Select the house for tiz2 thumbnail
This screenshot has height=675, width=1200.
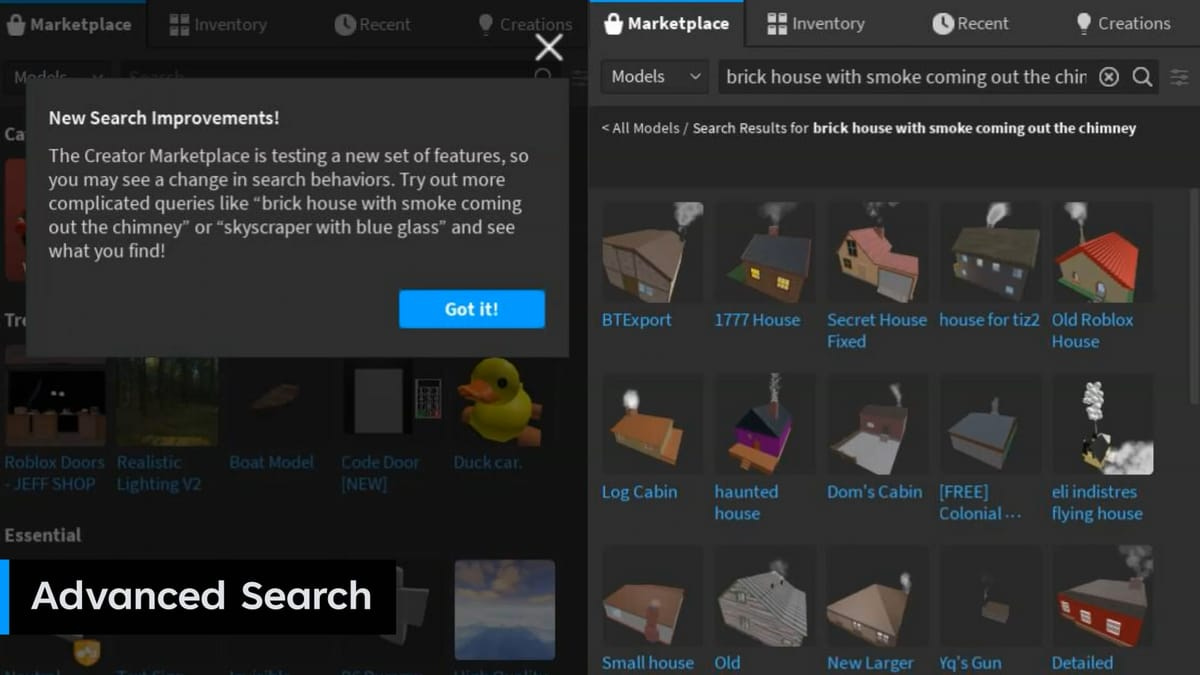click(989, 252)
